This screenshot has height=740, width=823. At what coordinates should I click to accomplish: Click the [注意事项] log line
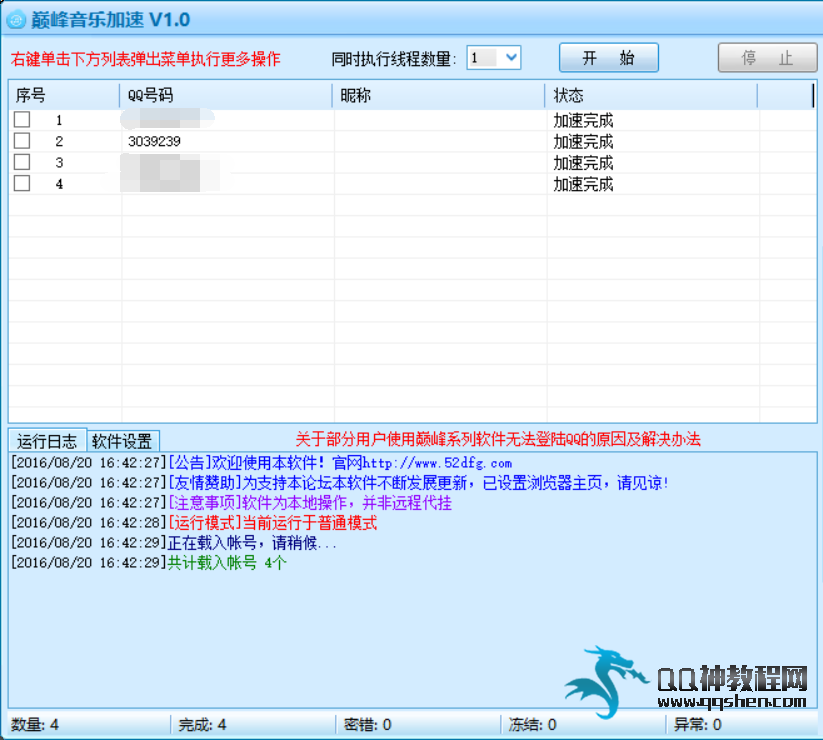pyautogui.click(x=231, y=503)
